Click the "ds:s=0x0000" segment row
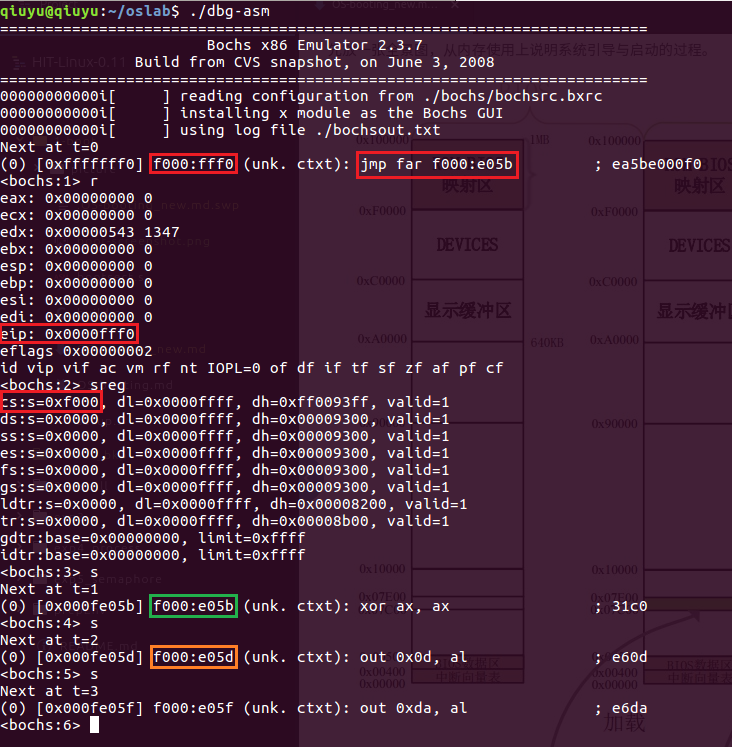This screenshot has height=747, width=732. (x=224, y=420)
